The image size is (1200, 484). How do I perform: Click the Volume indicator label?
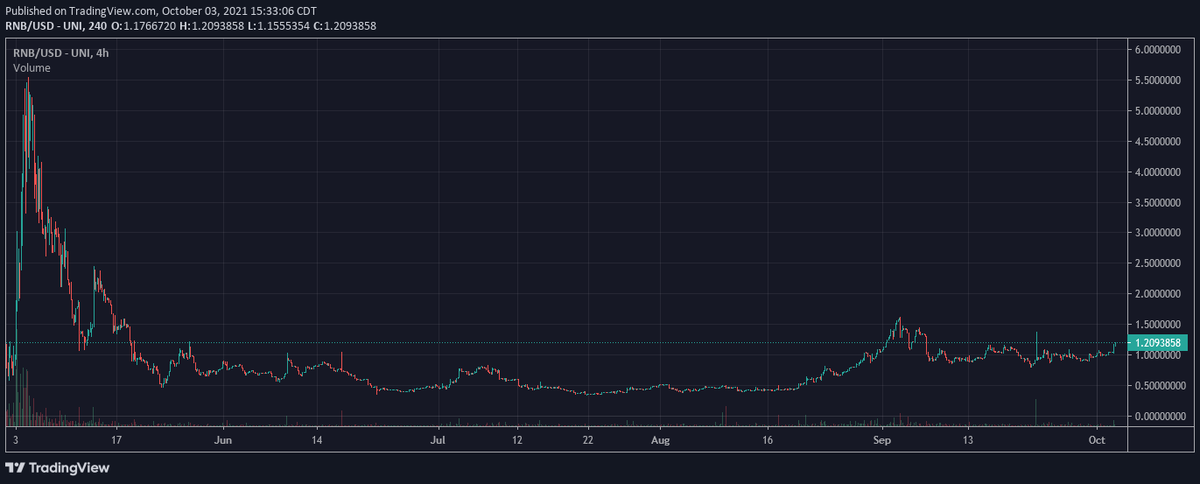tap(31, 67)
